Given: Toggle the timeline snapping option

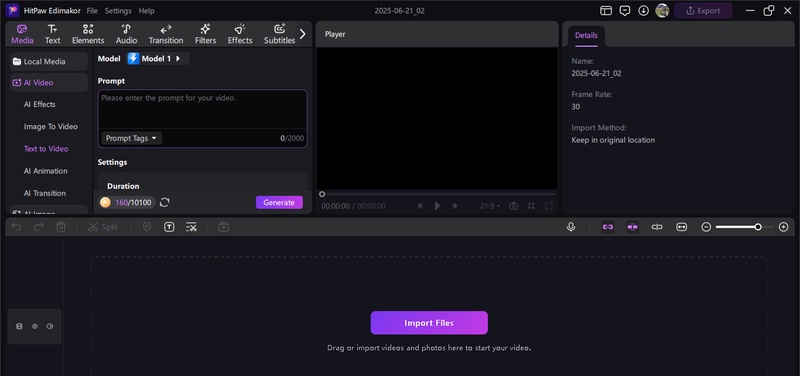Looking at the screenshot, I should (x=633, y=227).
